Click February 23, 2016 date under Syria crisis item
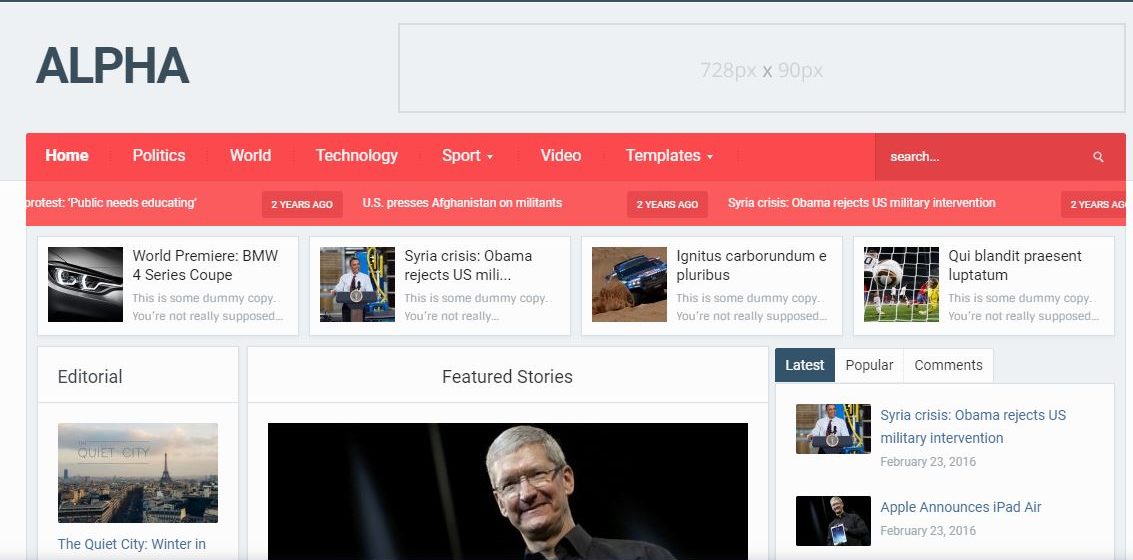 [928, 461]
